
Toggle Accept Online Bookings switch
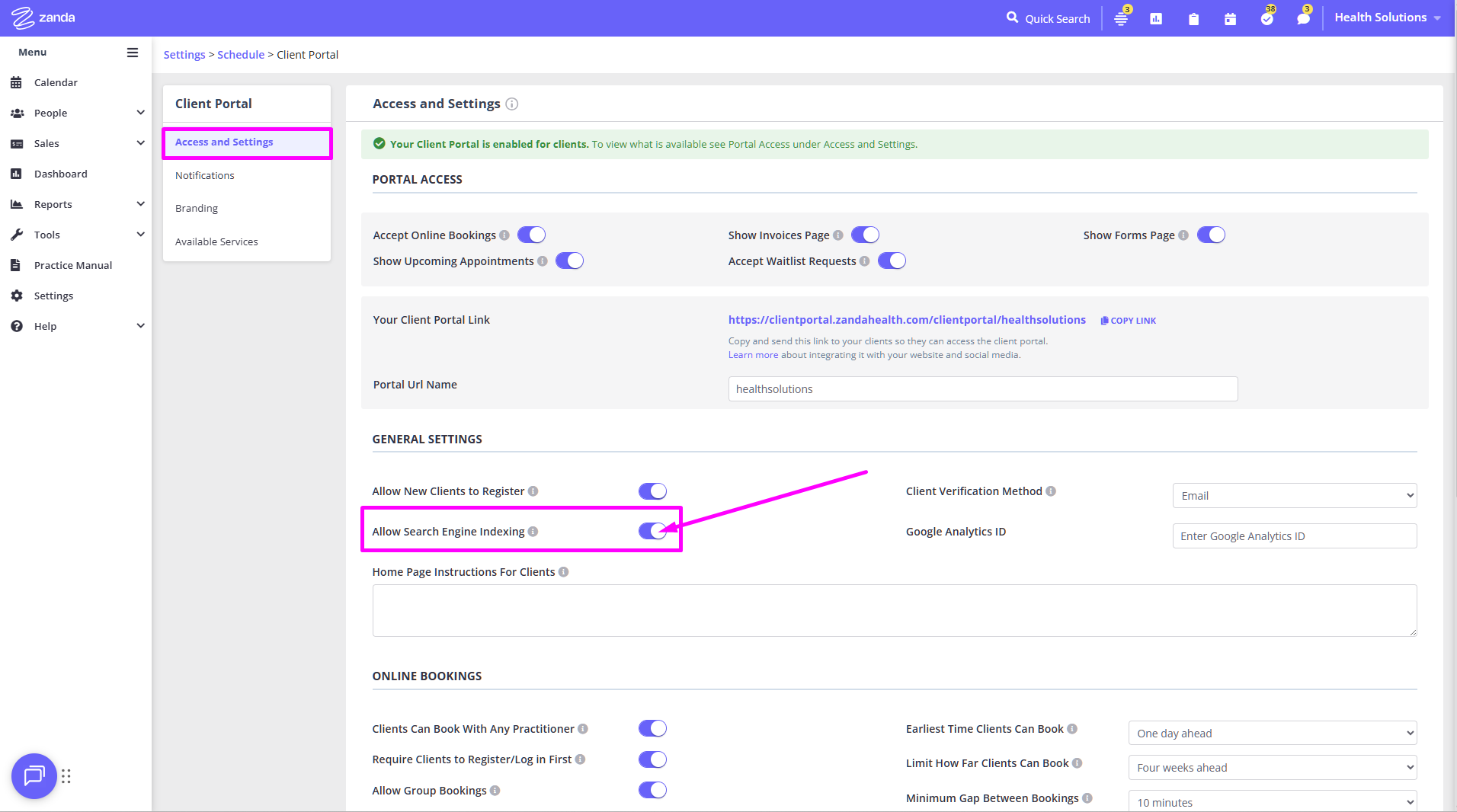(x=531, y=235)
